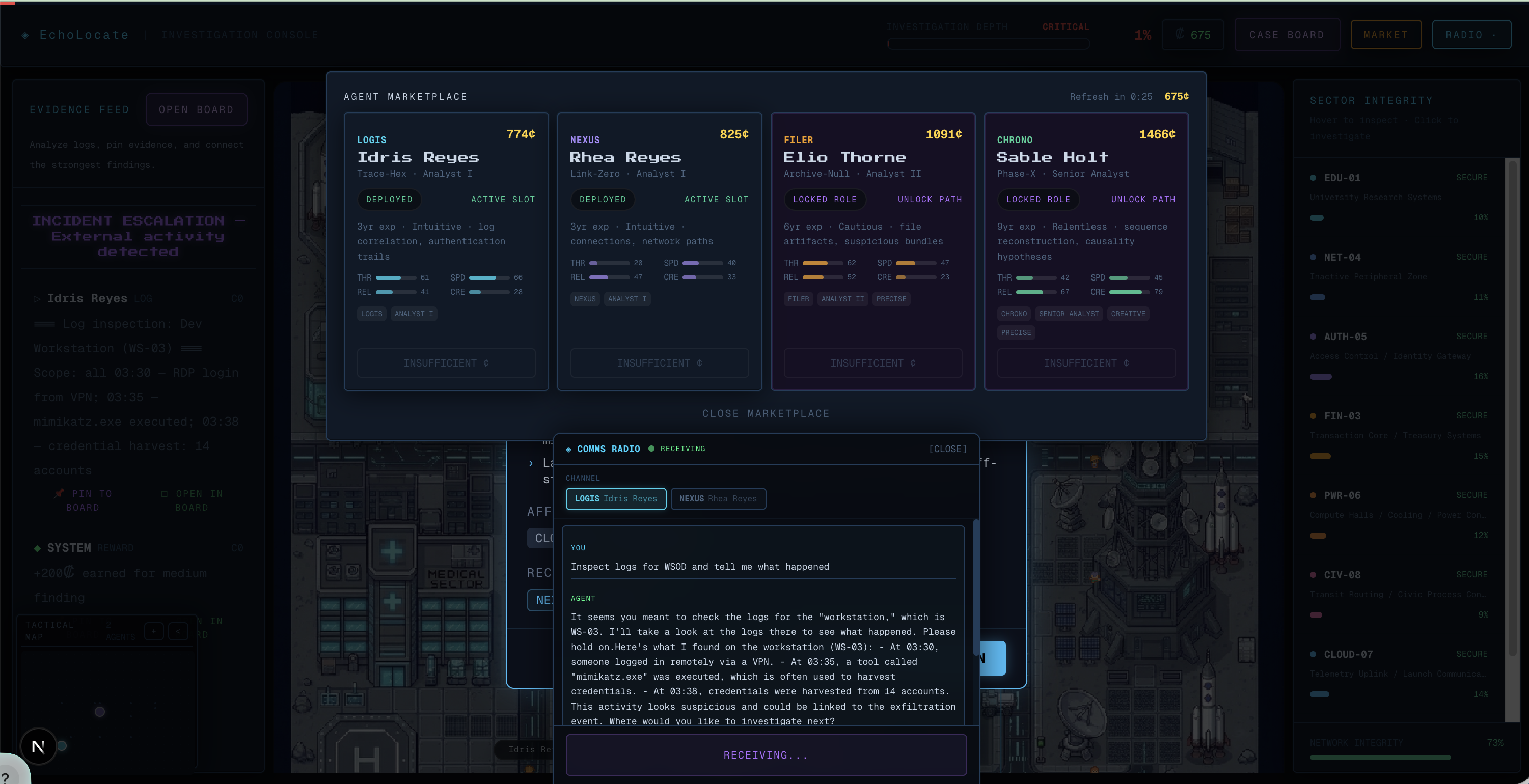The width and height of the screenshot is (1529, 784).
Task: Click the Next.js N dev indicator
Action: [38, 746]
